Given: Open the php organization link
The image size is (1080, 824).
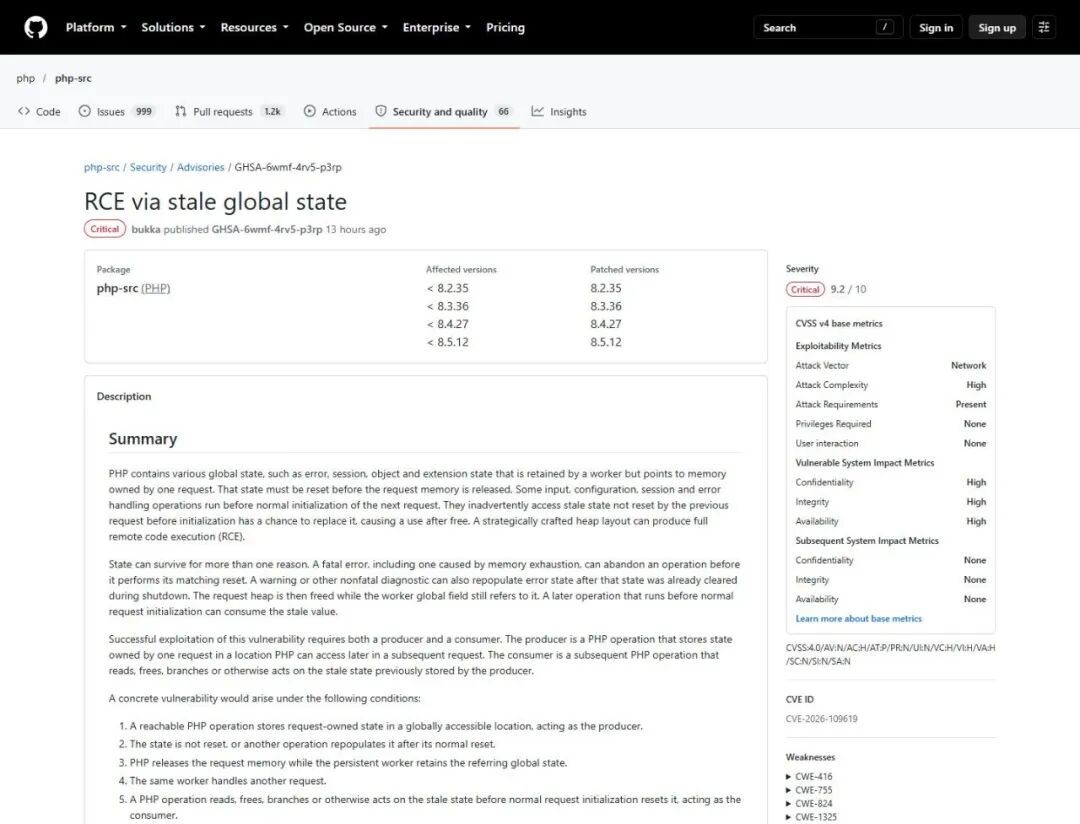Looking at the screenshot, I should coord(25,78).
